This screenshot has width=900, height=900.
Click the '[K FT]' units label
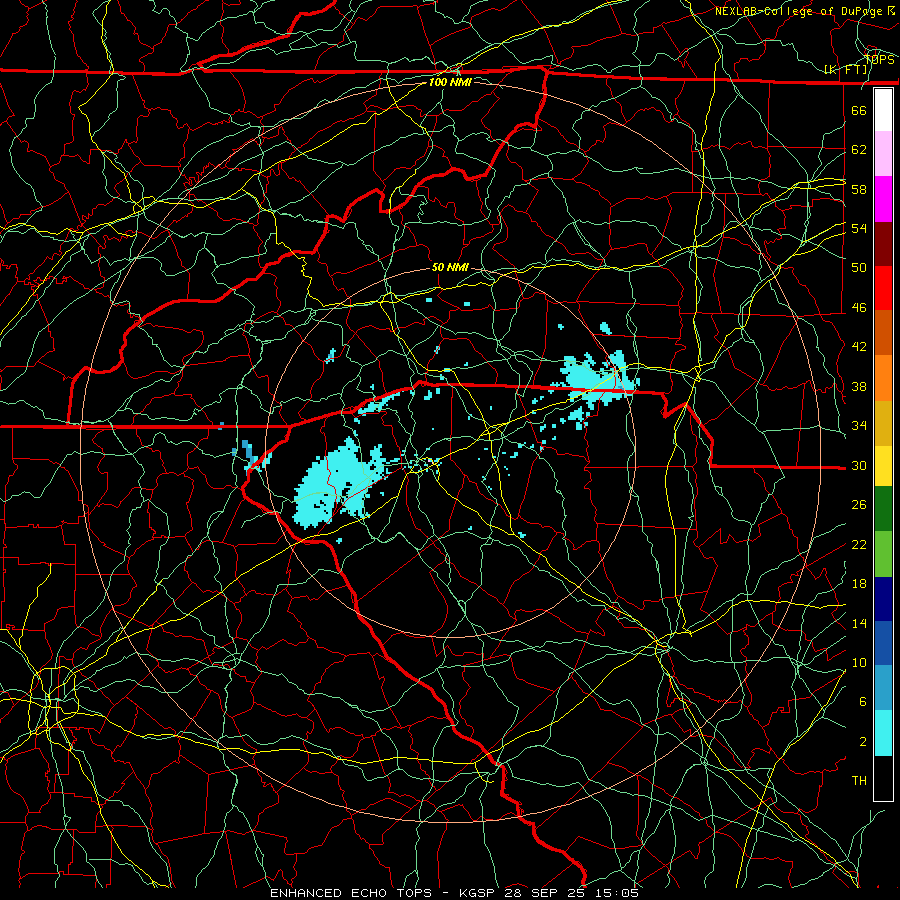click(x=845, y=69)
